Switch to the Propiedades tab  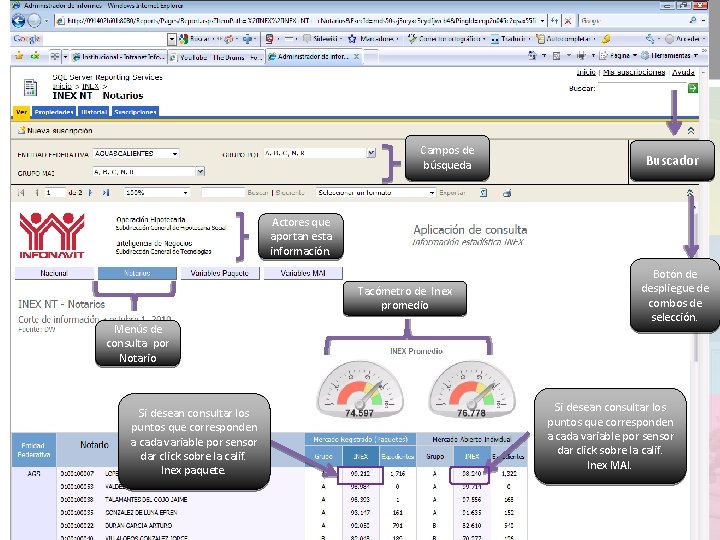coord(54,112)
